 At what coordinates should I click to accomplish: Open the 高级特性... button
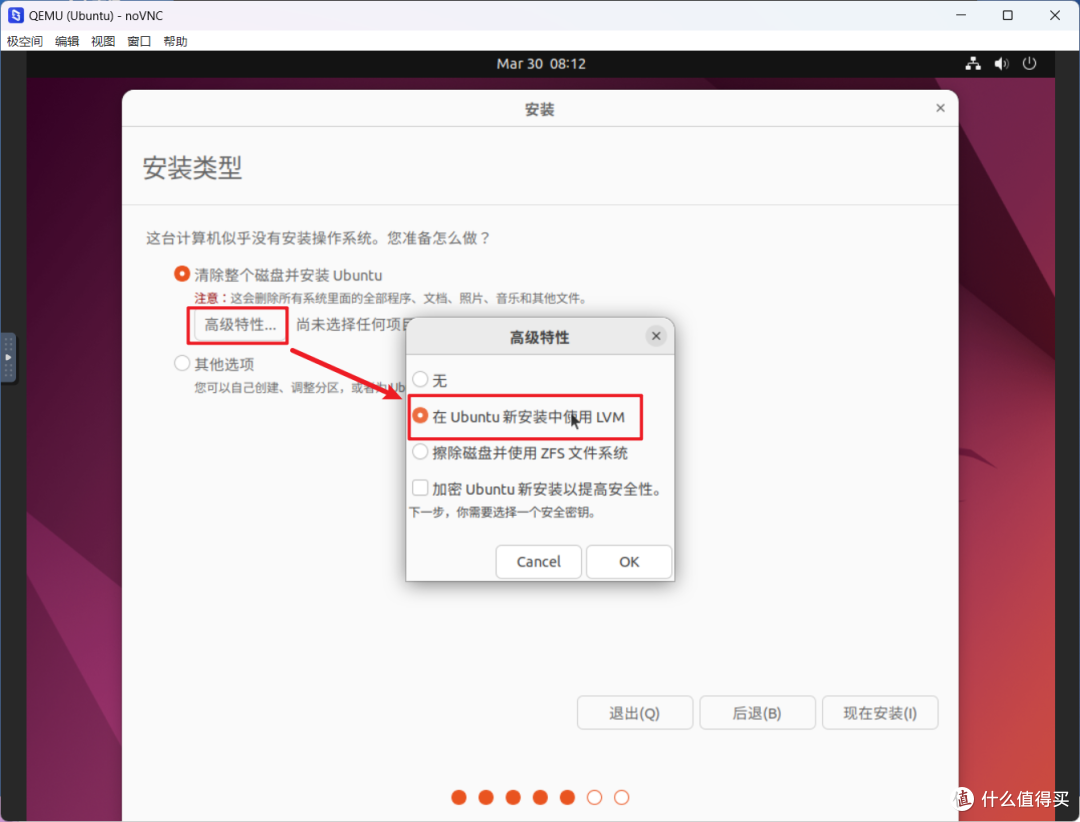pyautogui.click(x=240, y=325)
